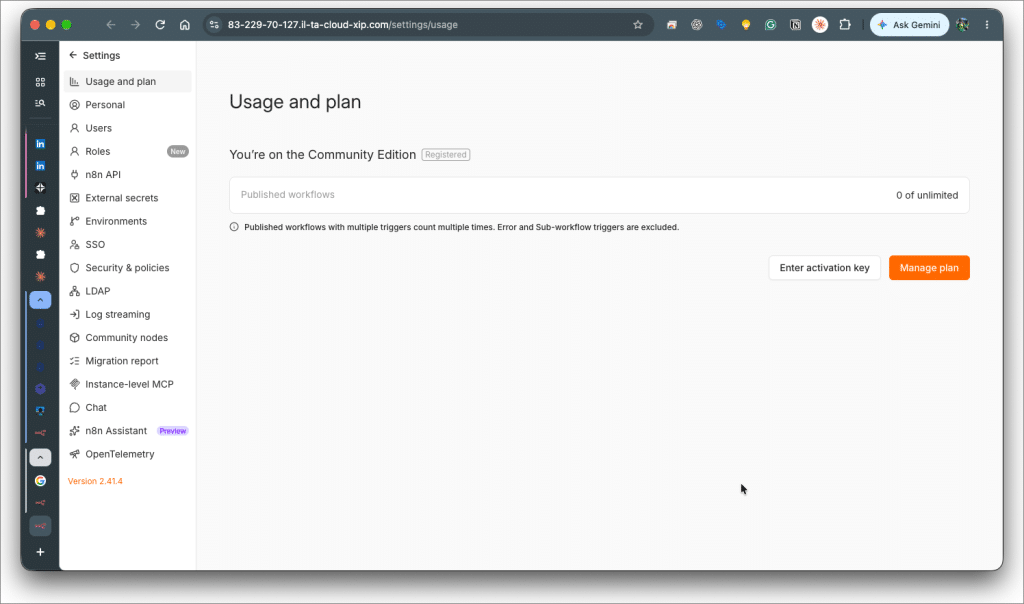Image resolution: width=1024 pixels, height=604 pixels.
Task: Open the tab groups grid icon
Action: click(x=40, y=82)
